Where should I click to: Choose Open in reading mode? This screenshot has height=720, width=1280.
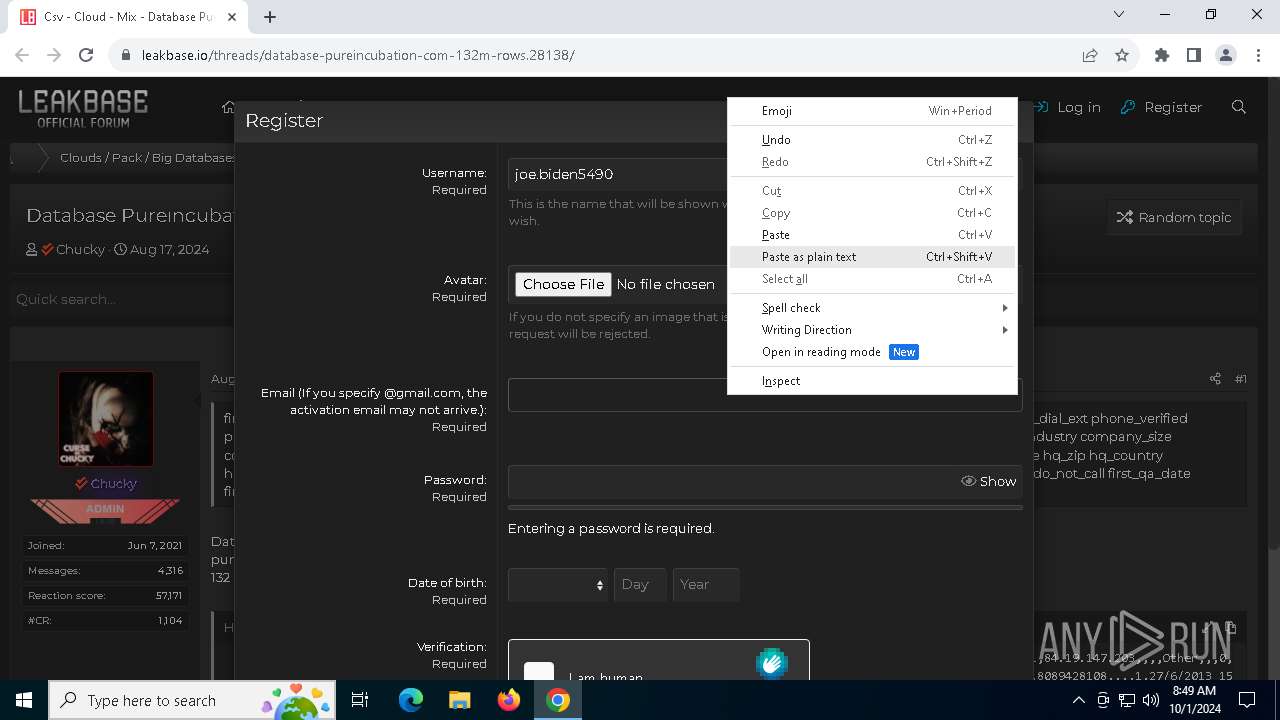(x=873, y=352)
